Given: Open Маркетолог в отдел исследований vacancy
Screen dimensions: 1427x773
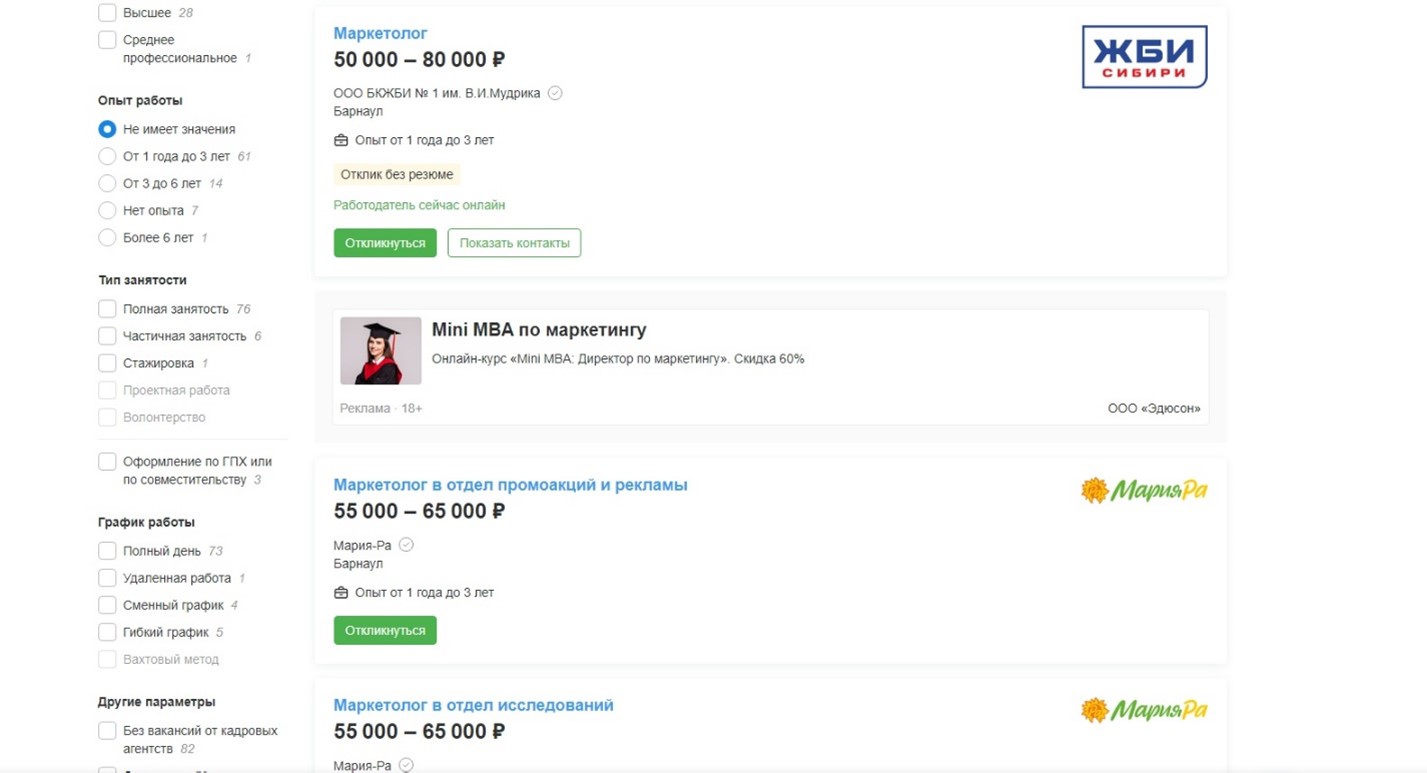Looking at the screenshot, I should point(473,705).
